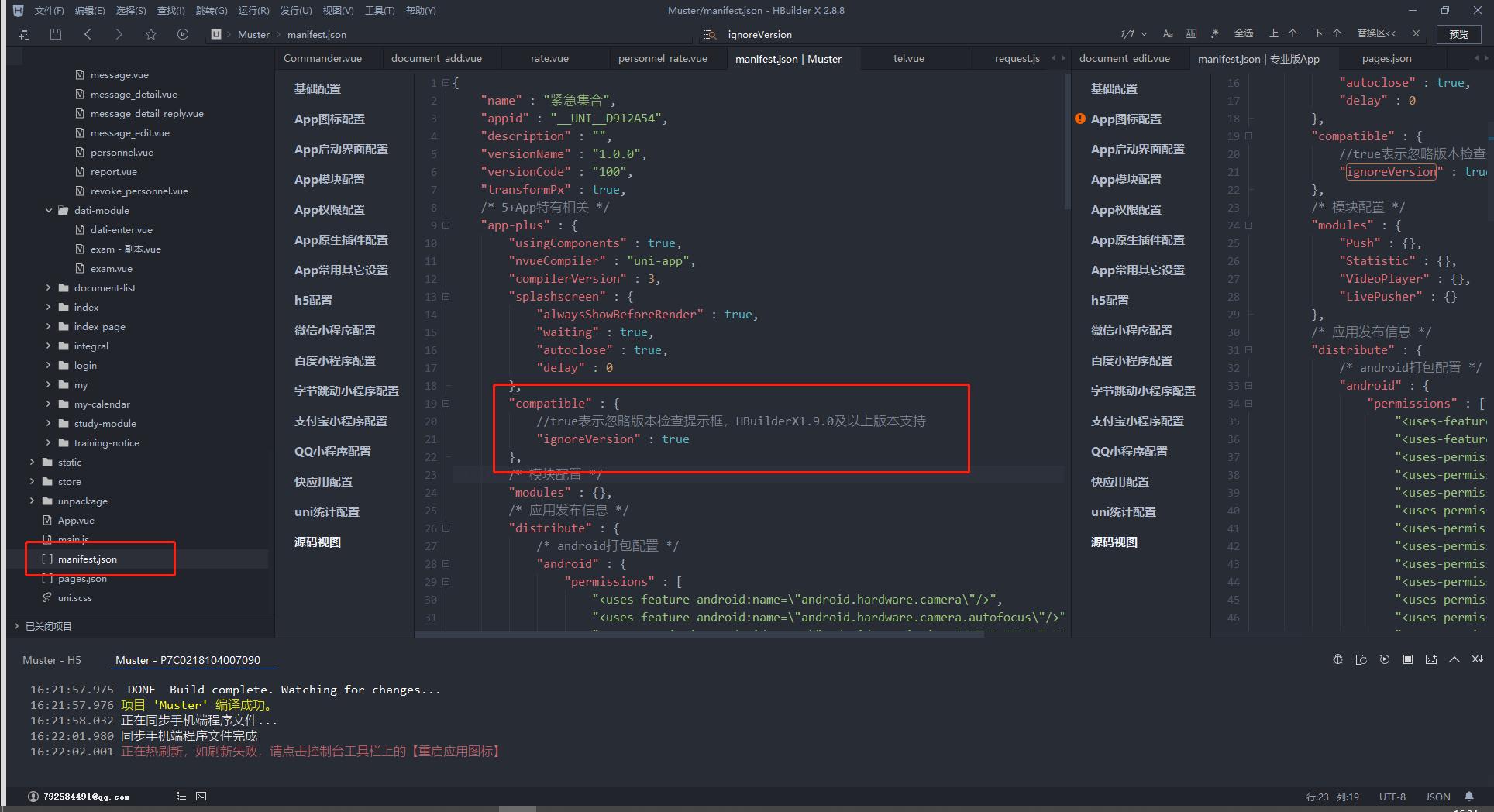1494x812 pixels.
Task: Open the 1/1 search results dropdown arrow
Action: pos(1145,34)
